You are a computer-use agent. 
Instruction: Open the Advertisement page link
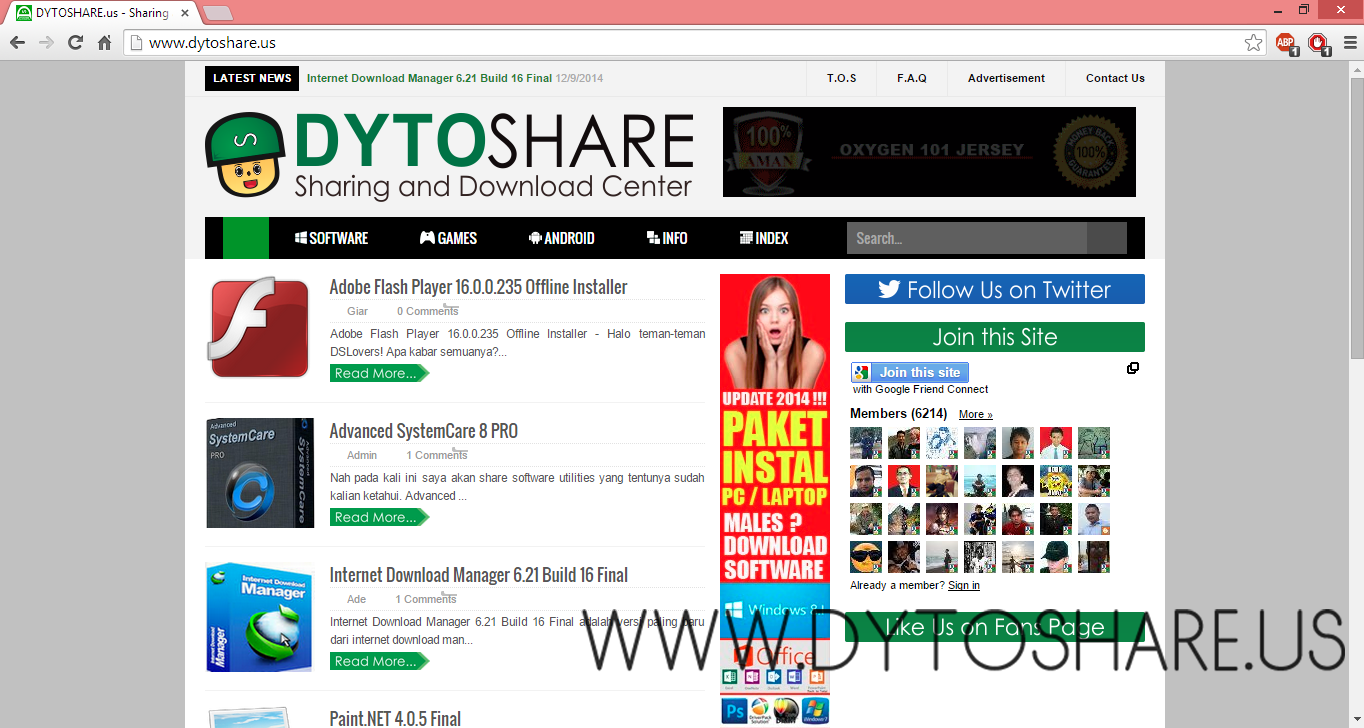(x=1006, y=78)
